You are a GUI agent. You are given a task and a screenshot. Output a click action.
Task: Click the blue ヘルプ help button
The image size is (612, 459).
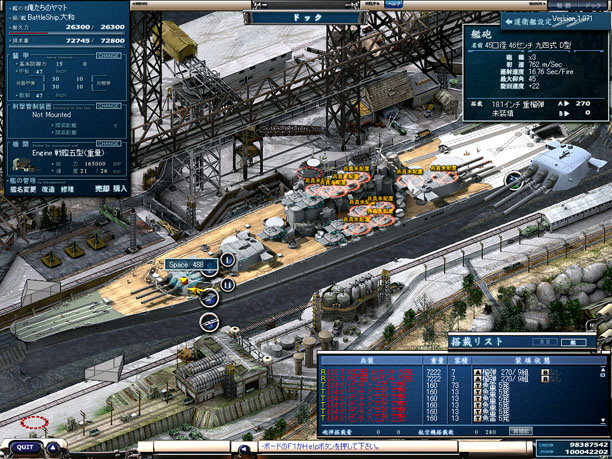[394, 4]
